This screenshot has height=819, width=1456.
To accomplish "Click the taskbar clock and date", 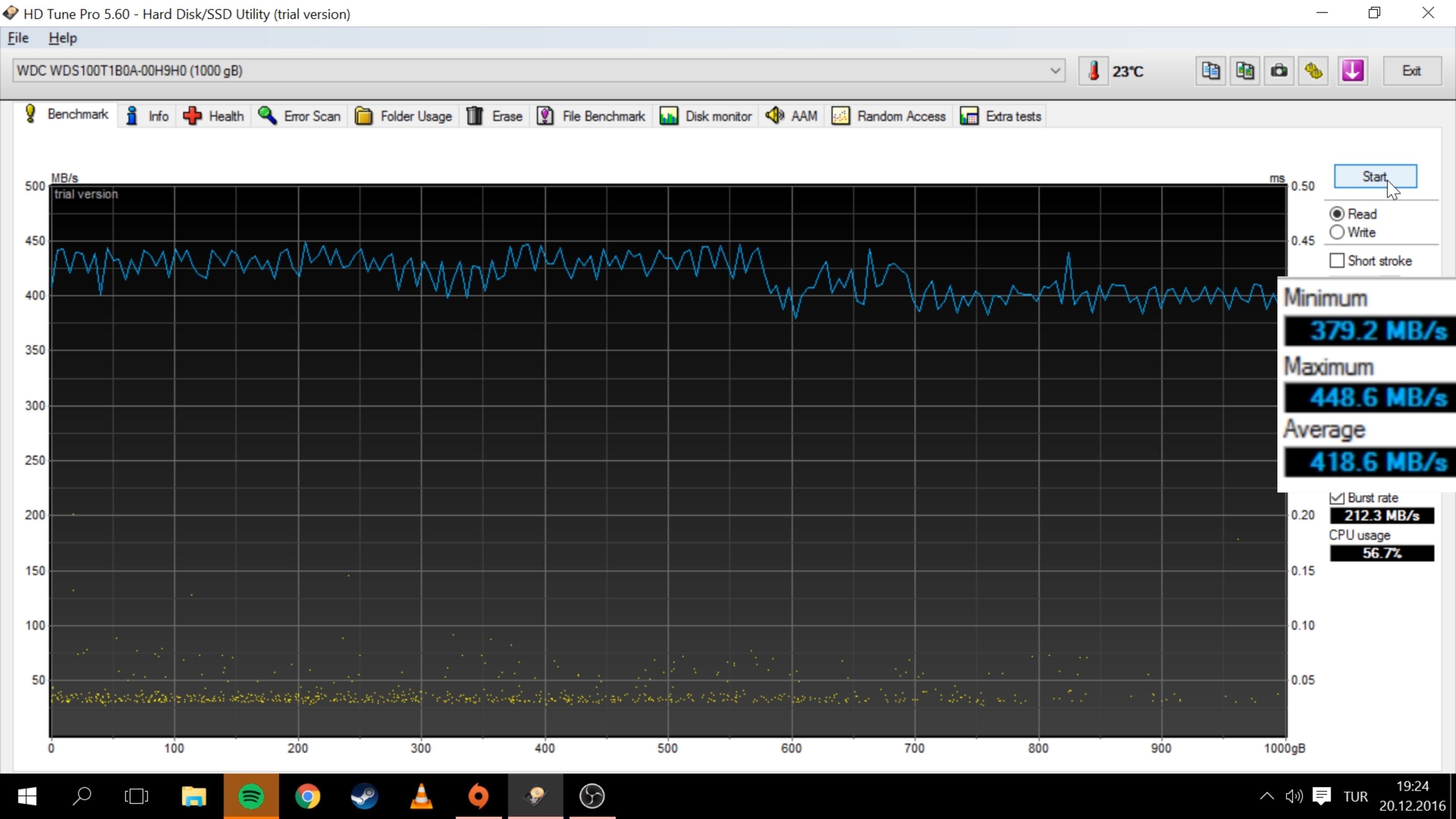I will (1412, 796).
